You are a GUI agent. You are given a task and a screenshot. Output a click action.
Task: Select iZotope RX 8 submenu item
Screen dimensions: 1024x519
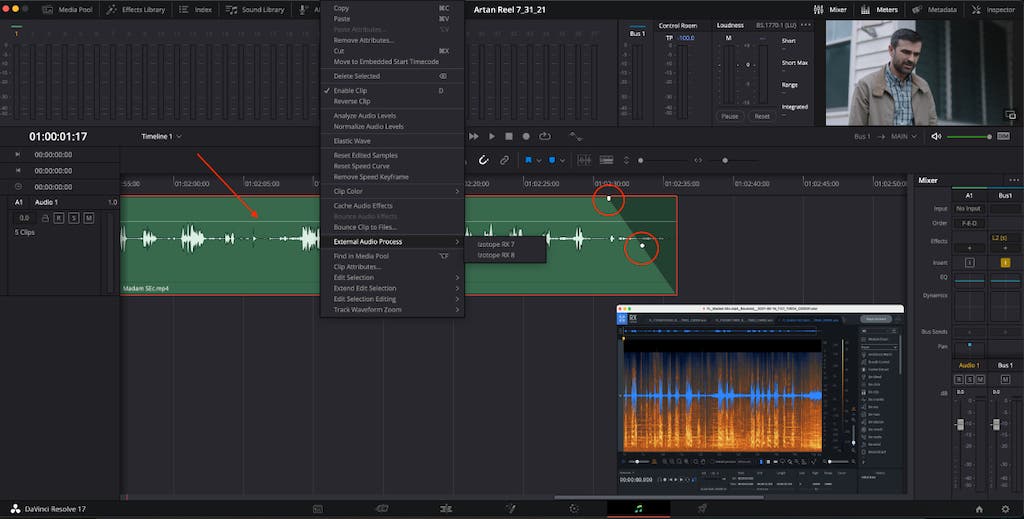496,255
